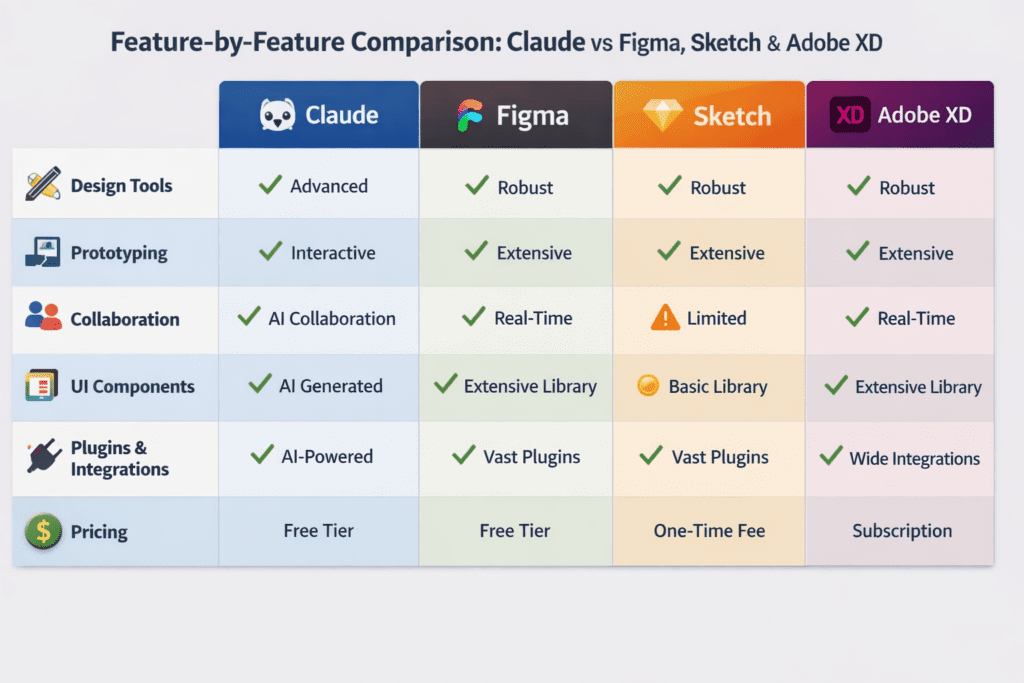This screenshot has height=683, width=1024.
Task: Select the Sketch diamond logo
Action: pyautogui.click(x=662, y=115)
